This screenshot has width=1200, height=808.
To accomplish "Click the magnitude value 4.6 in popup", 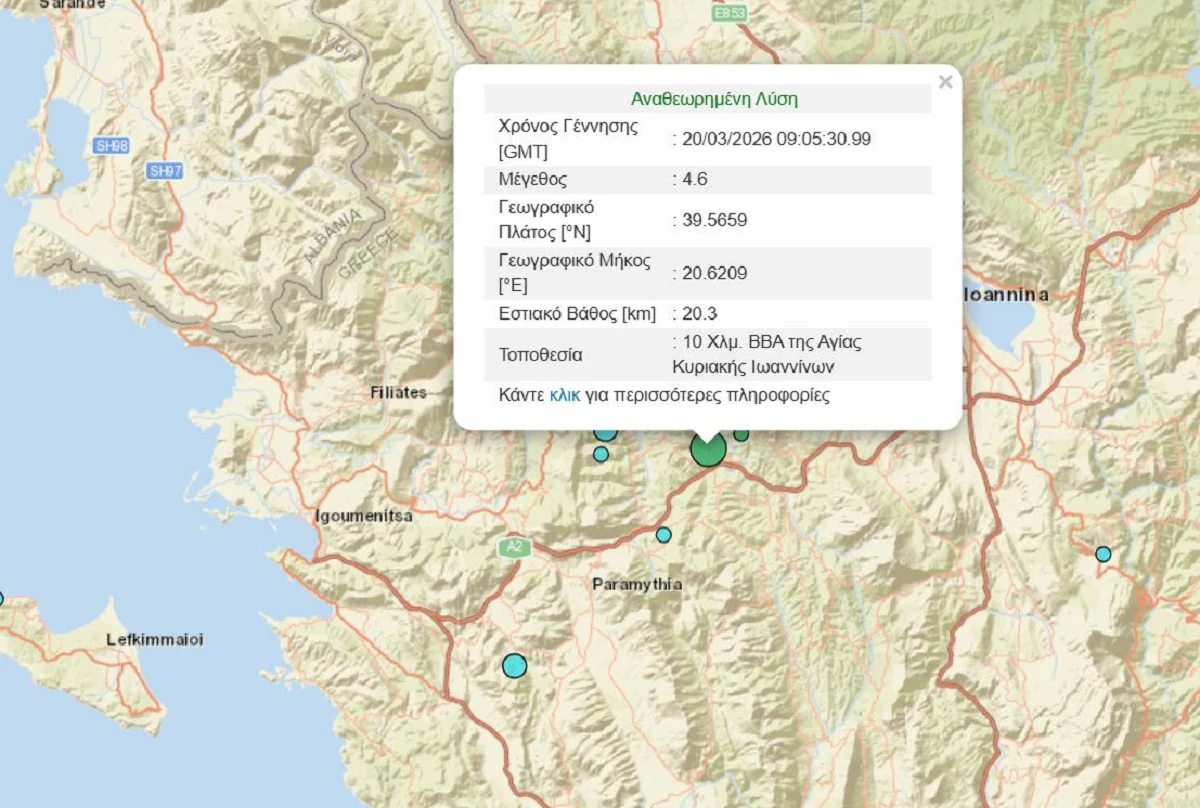I will [x=694, y=180].
